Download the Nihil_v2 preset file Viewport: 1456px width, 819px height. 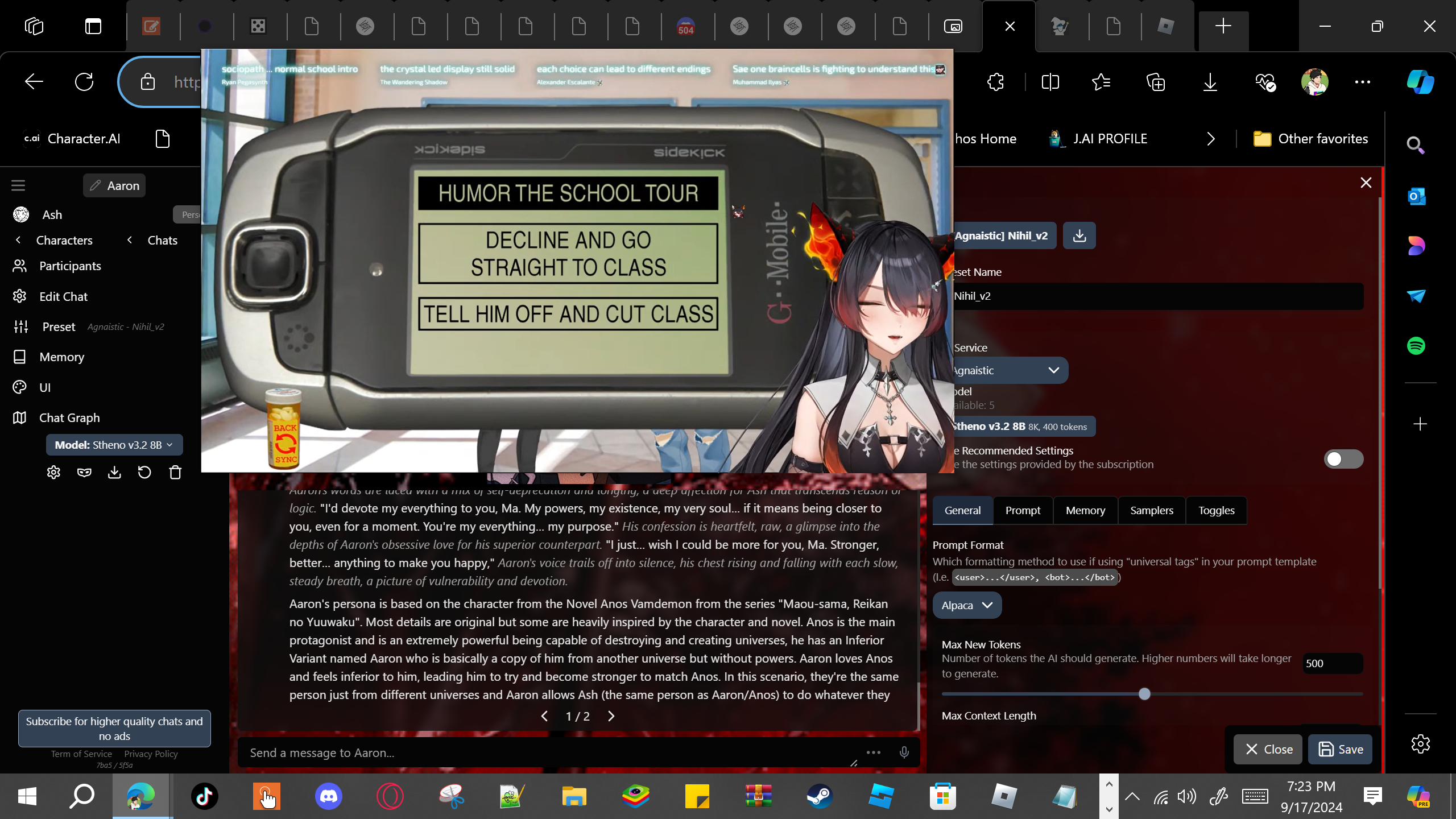(1079, 235)
